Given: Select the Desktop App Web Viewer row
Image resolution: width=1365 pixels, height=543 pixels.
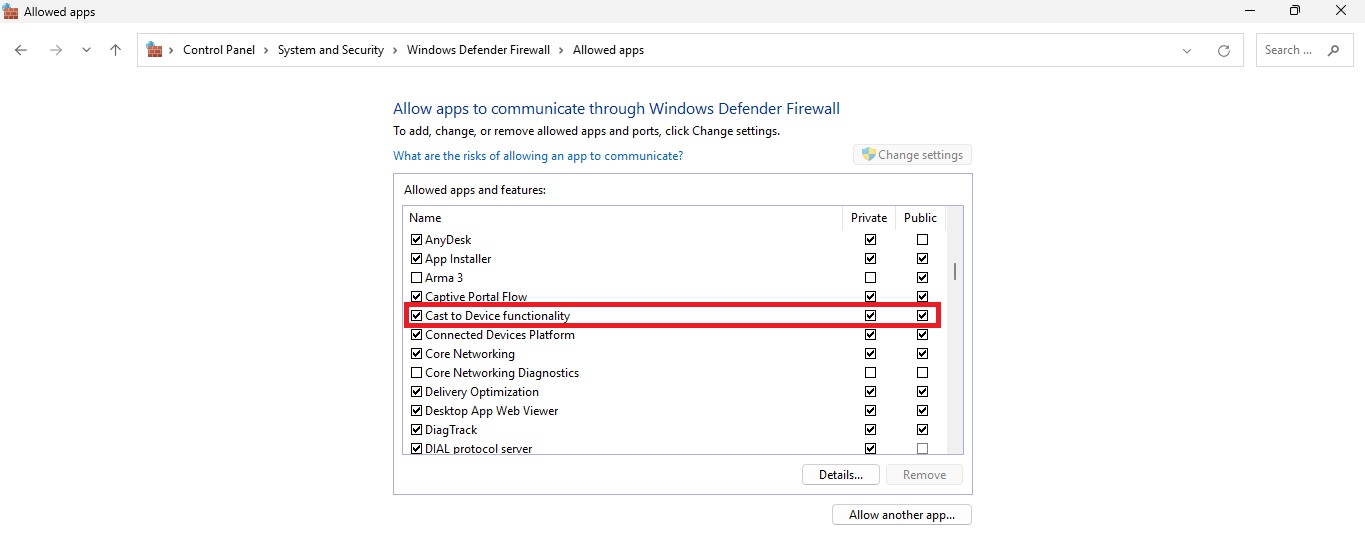Looking at the screenshot, I should [x=674, y=411].
